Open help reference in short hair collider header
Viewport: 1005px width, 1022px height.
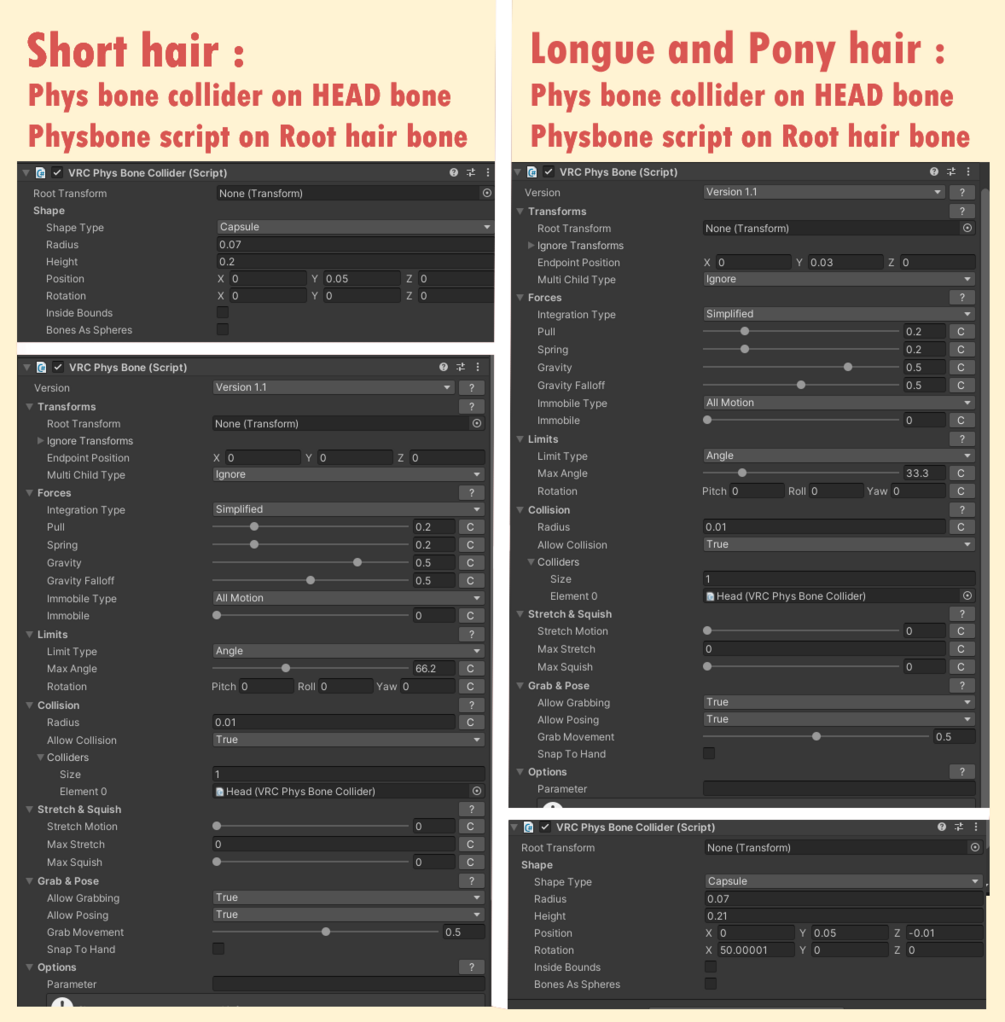coord(454,173)
